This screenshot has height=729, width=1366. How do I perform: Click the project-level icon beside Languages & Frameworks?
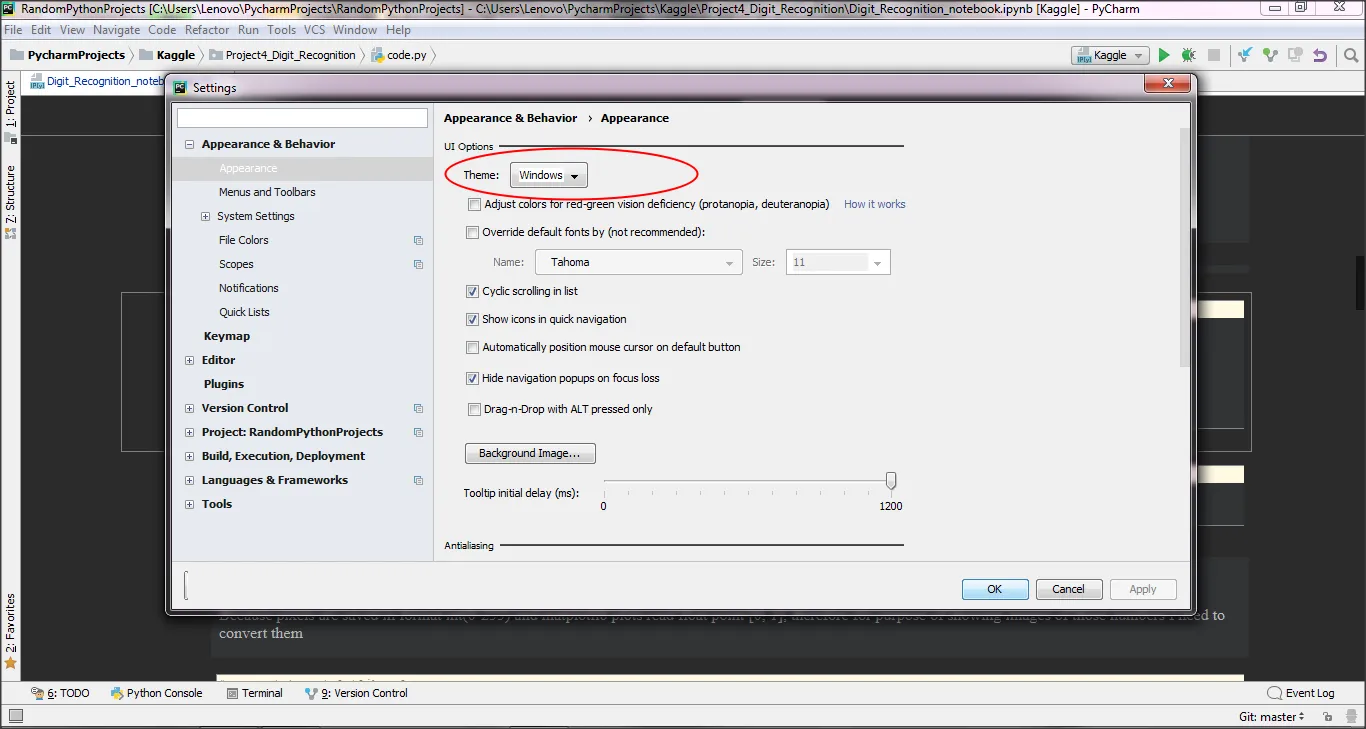coord(418,480)
